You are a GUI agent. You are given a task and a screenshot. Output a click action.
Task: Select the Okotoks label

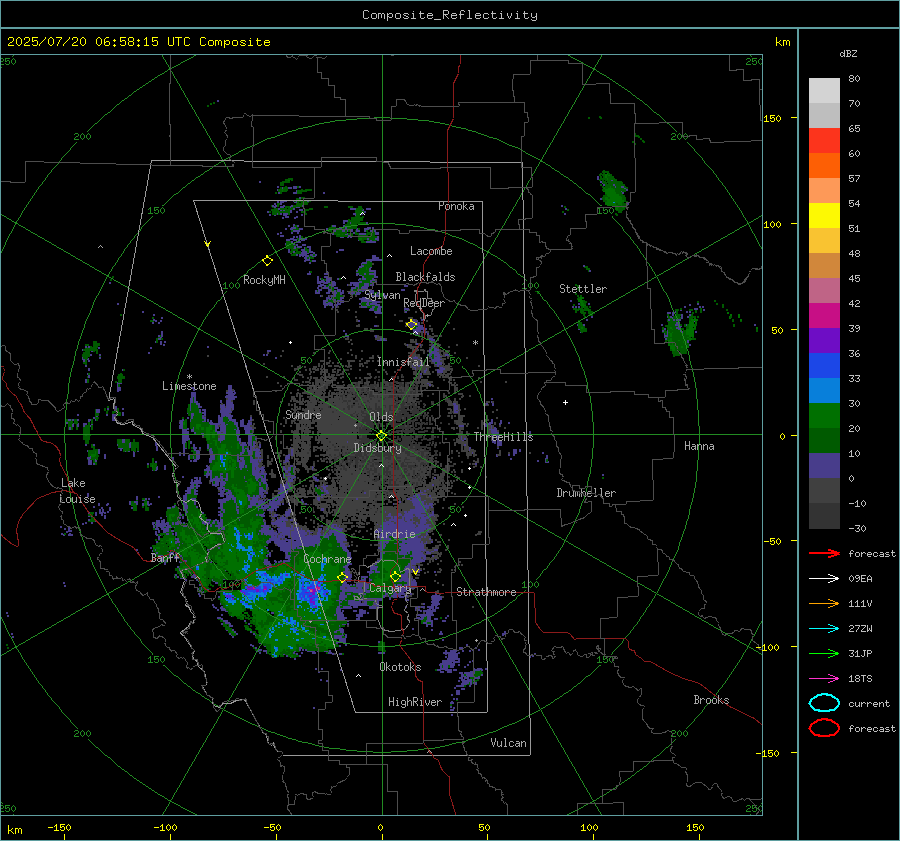400,667
